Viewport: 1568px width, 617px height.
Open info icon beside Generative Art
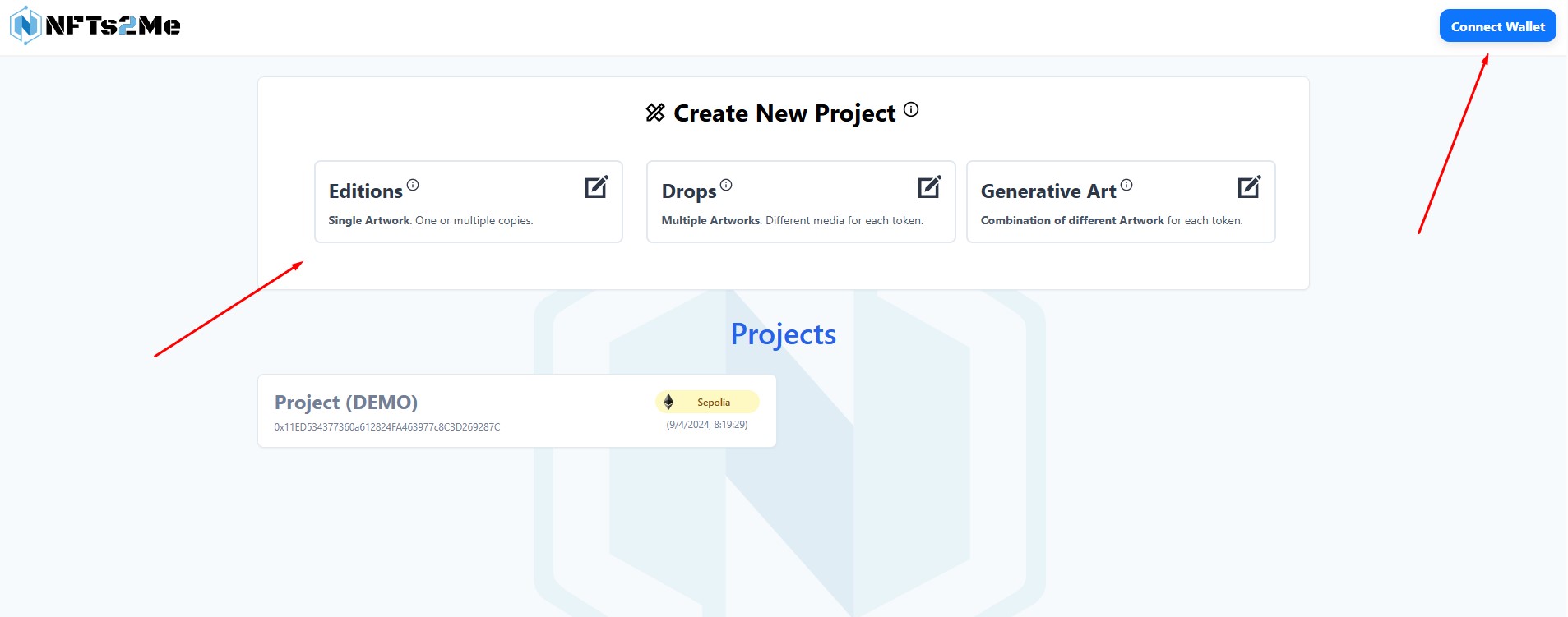coord(1126,185)
